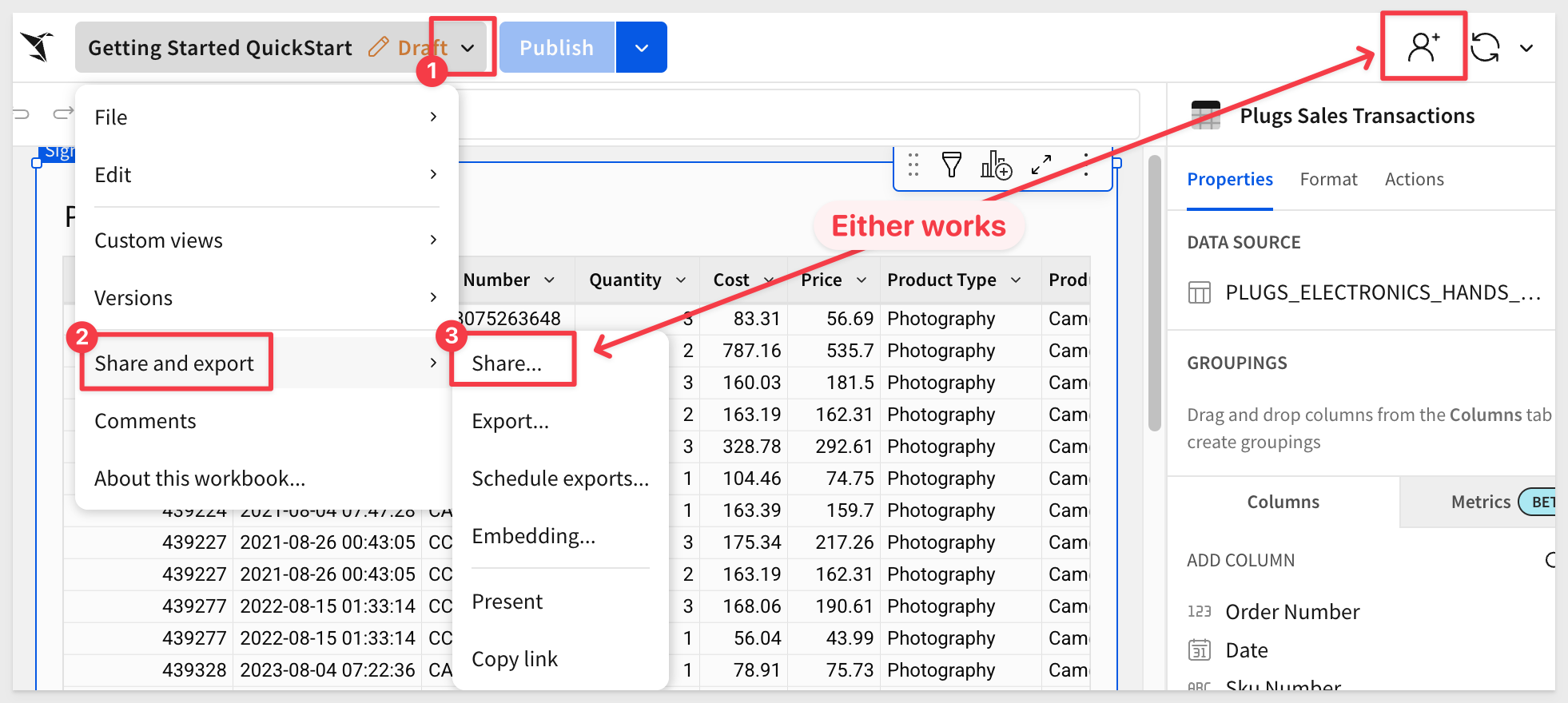
Task: Click the drag handle dots icon on table toolbar
Action: 913,165
